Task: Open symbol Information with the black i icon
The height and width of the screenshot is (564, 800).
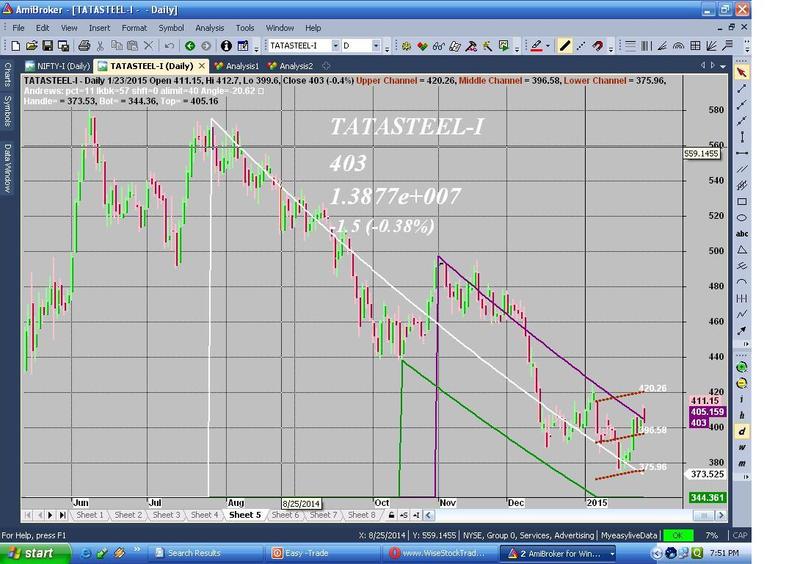Action: [226, 46]
